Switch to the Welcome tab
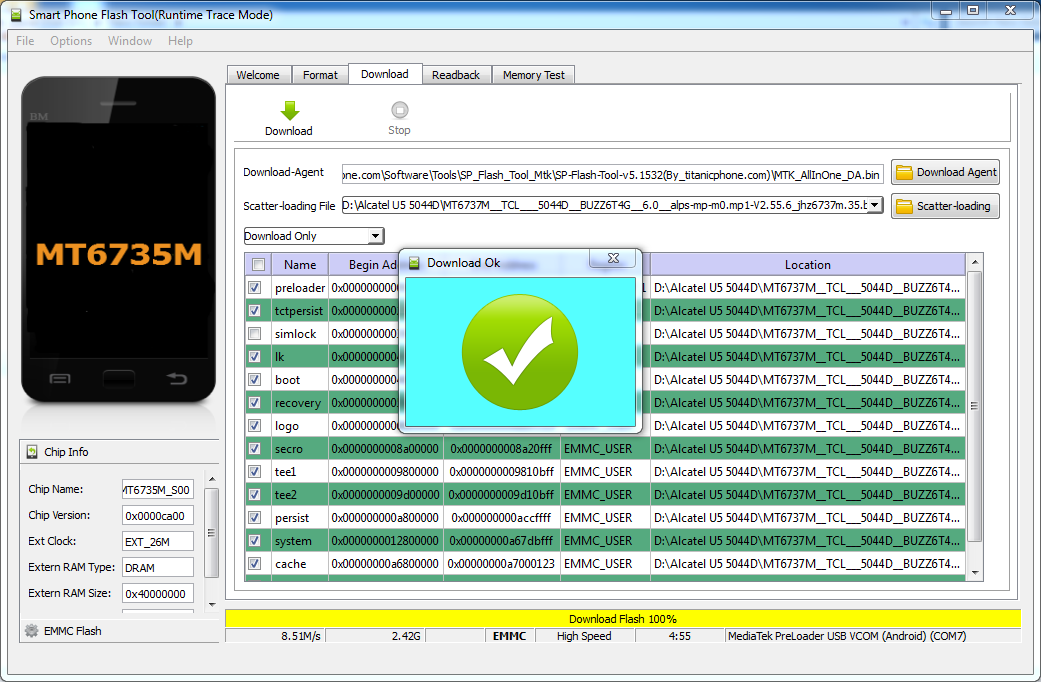 [x=258, y=75]
